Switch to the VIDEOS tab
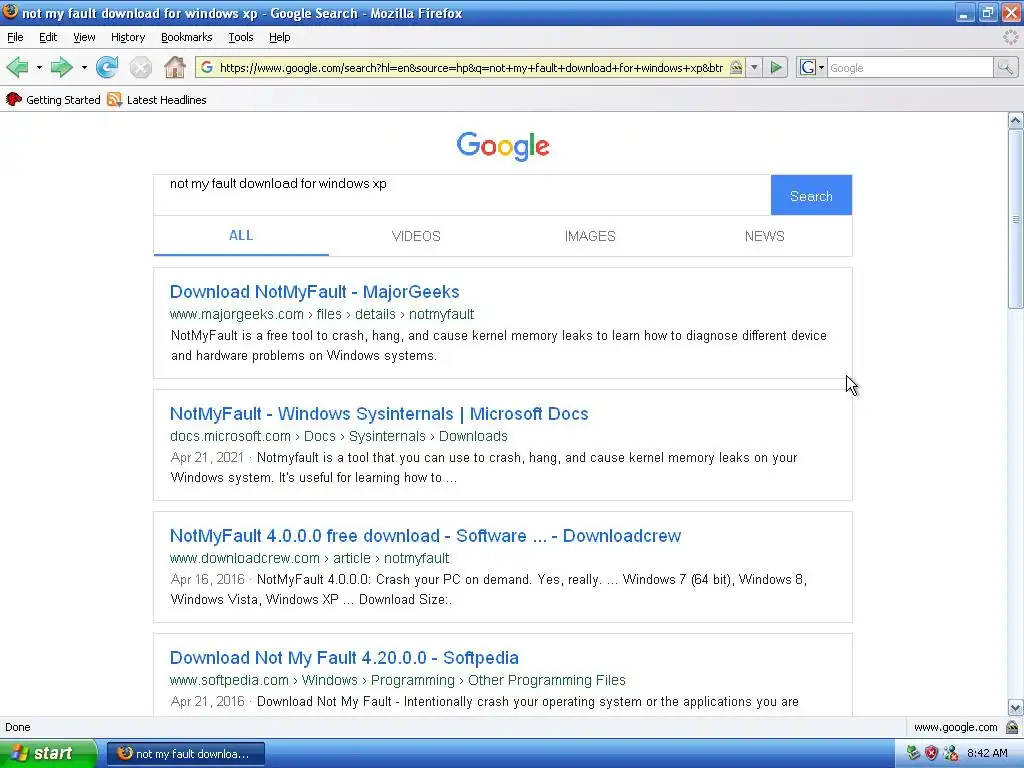The image size is (1024, 768). (x=416, y=236)
